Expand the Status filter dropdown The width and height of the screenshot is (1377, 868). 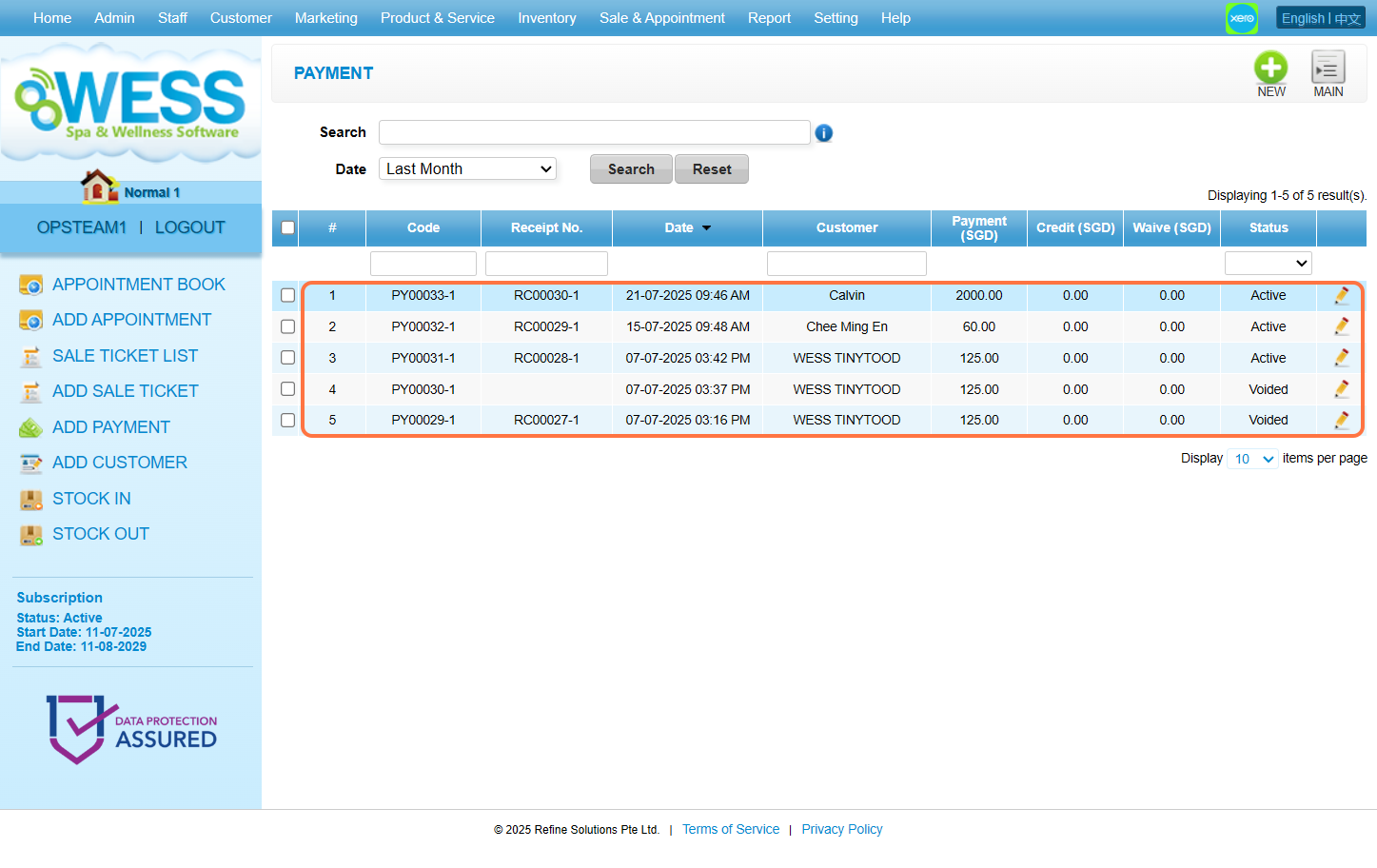[x=1268, y=264]
